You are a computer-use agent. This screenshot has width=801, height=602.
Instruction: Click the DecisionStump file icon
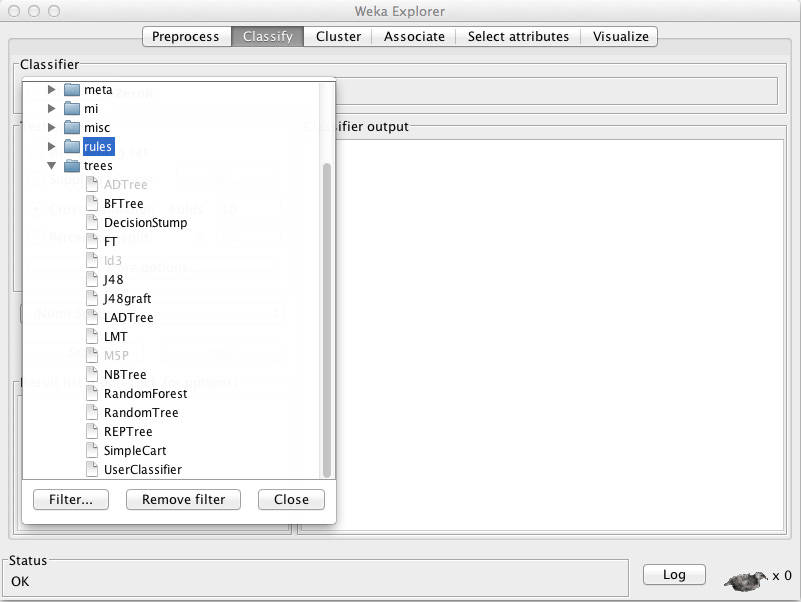click(x=92, y=222)
